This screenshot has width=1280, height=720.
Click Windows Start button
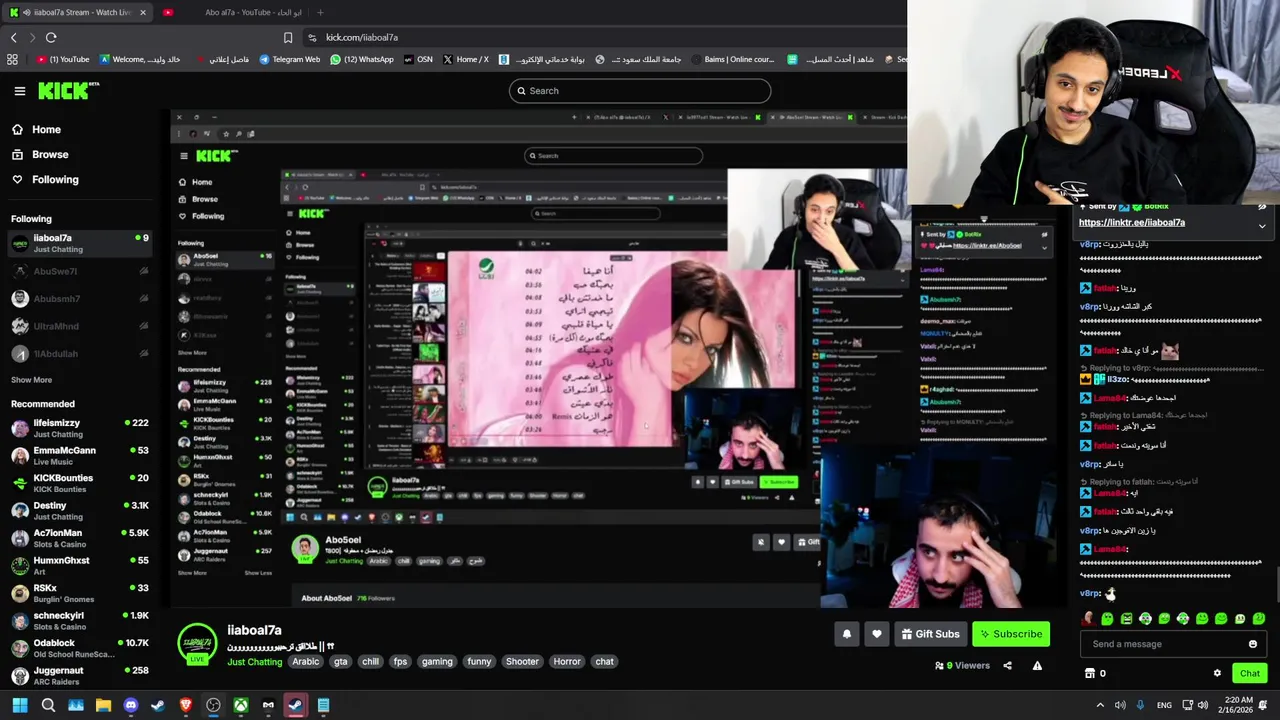19,705
